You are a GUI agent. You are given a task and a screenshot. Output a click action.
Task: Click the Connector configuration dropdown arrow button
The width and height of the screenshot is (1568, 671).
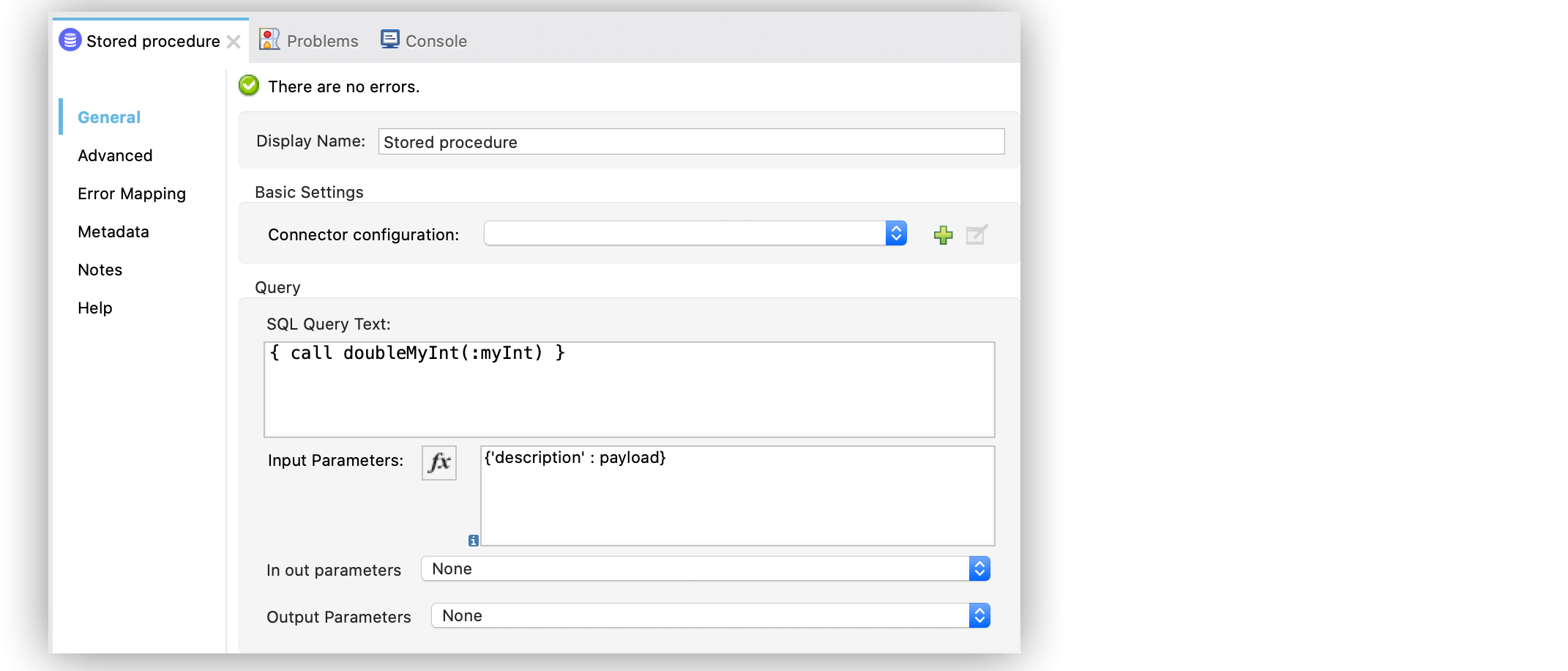point(896,233)
